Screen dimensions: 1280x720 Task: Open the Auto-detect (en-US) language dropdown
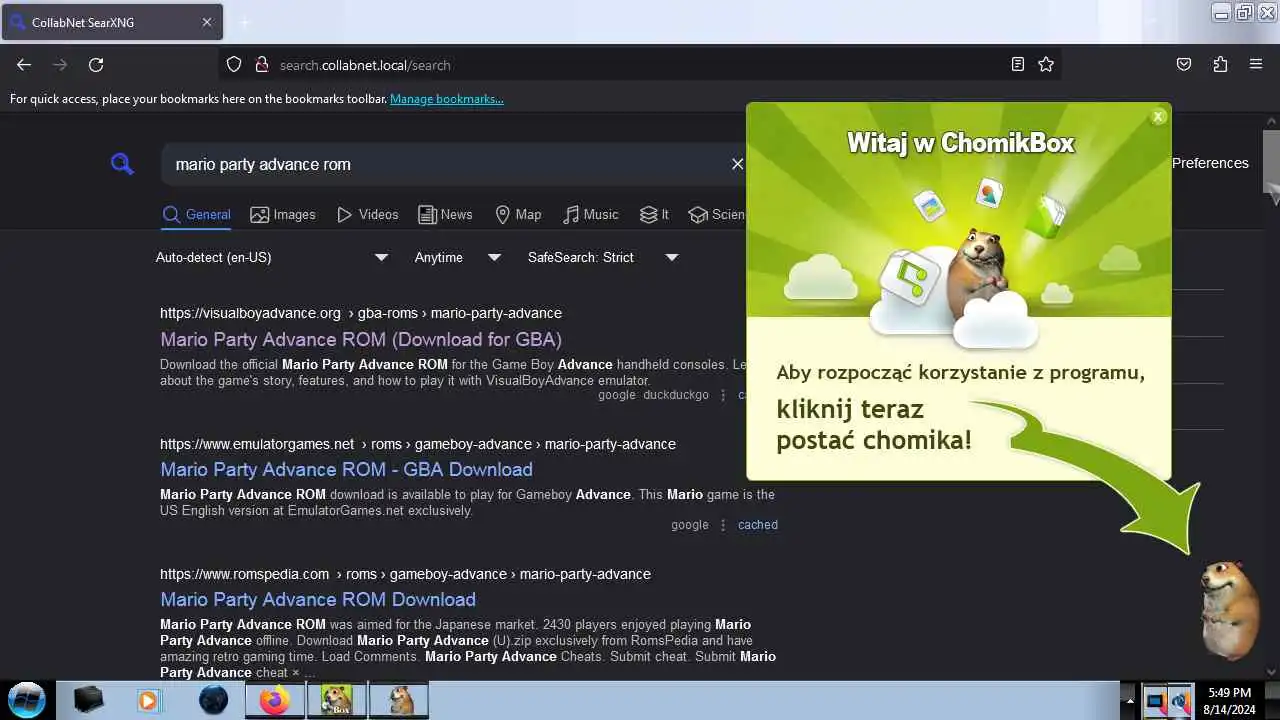point(272,257)
